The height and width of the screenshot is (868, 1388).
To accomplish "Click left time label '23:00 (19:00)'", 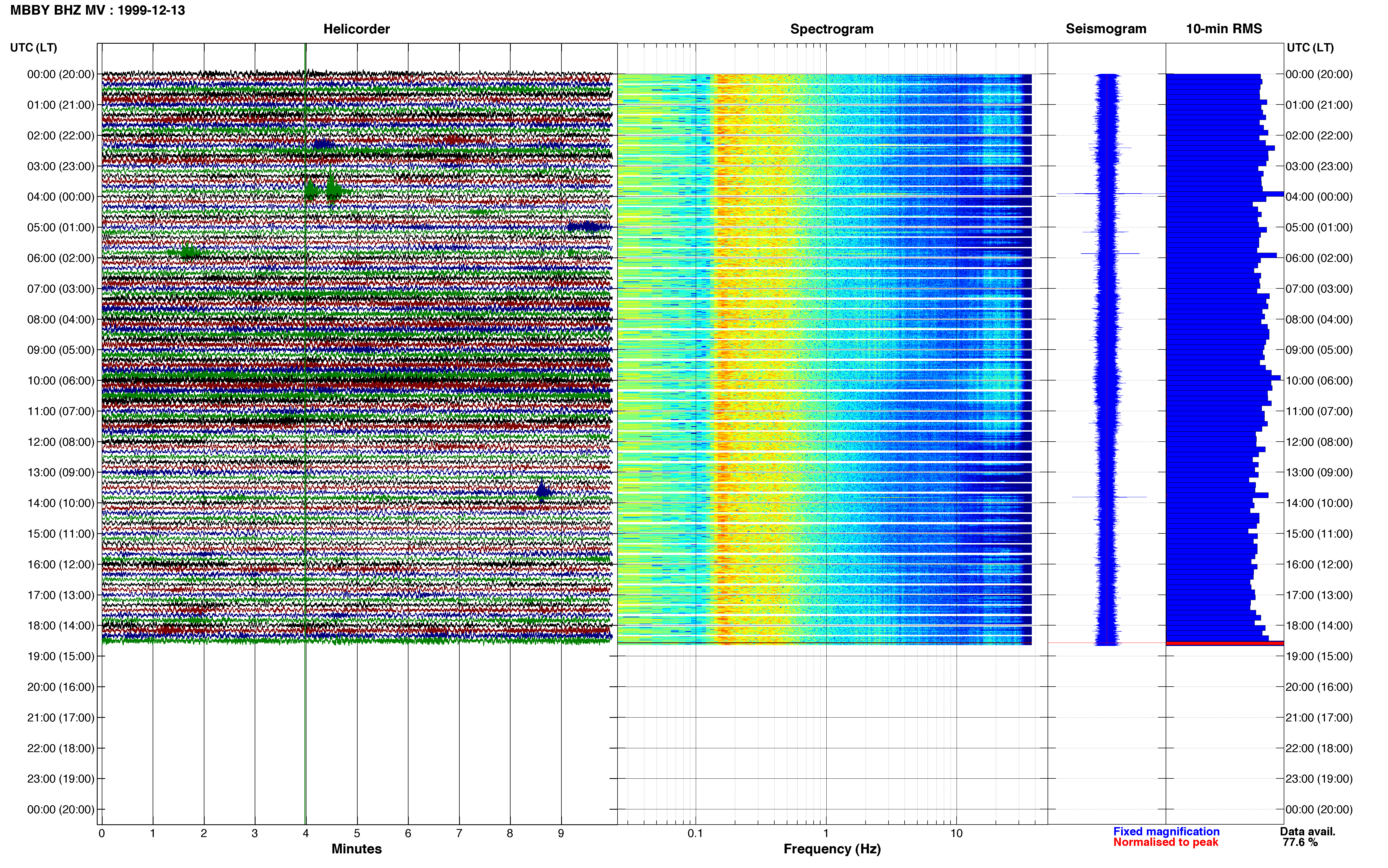I will [x=61, y=778].
